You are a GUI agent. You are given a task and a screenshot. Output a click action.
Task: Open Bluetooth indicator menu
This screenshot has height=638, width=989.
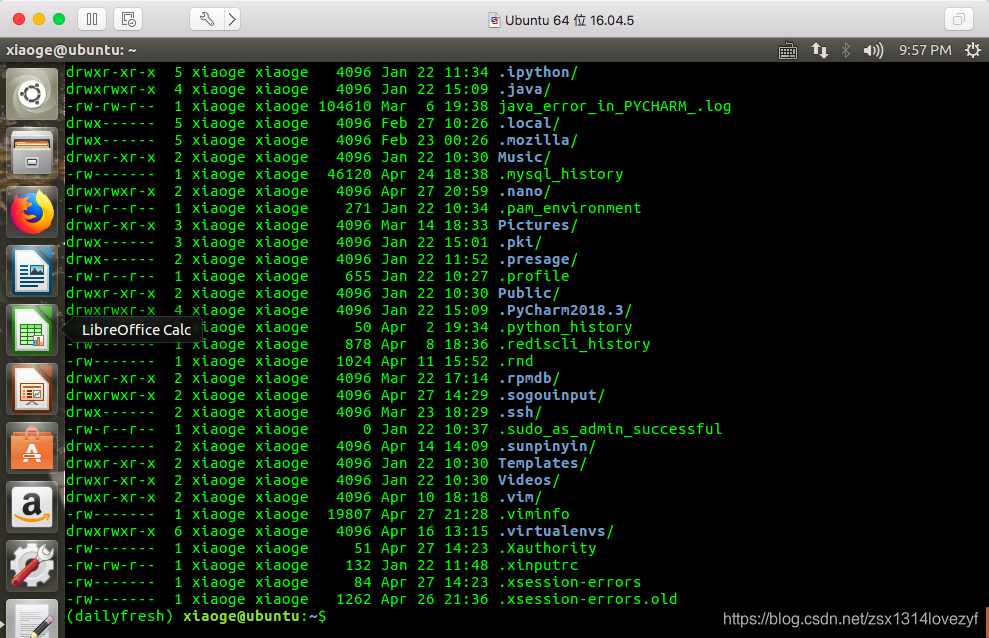[846, 50]
